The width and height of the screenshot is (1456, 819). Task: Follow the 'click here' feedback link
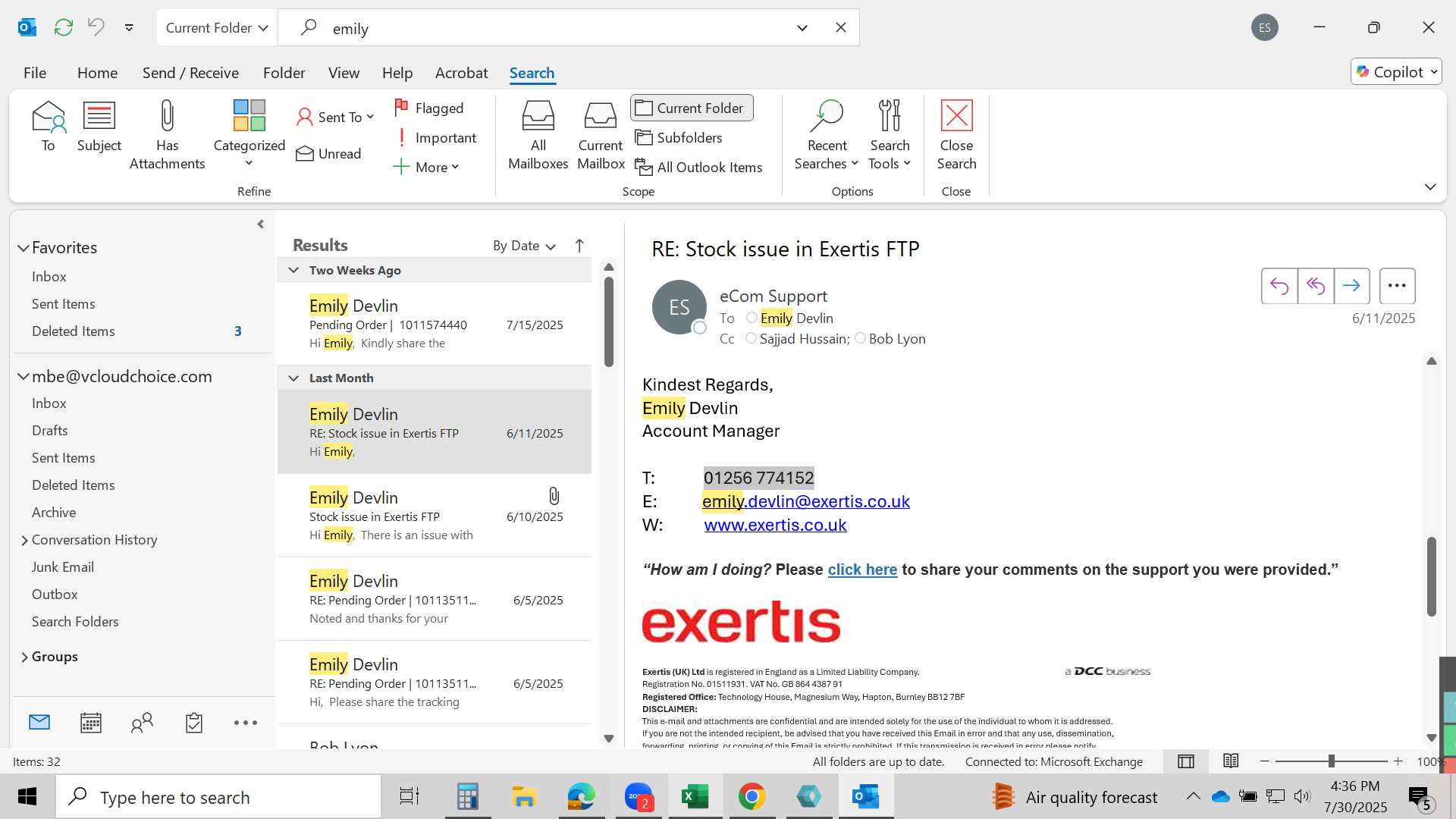[862, 570]
